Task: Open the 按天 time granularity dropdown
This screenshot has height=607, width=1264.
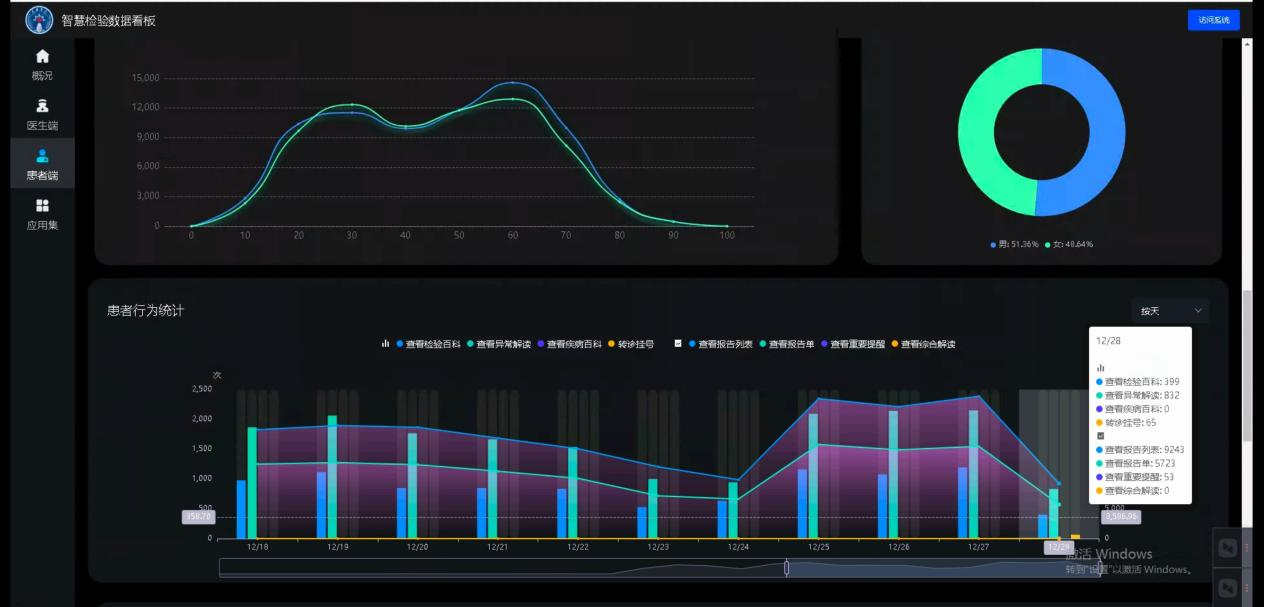Action: [x=1170, y=311]
